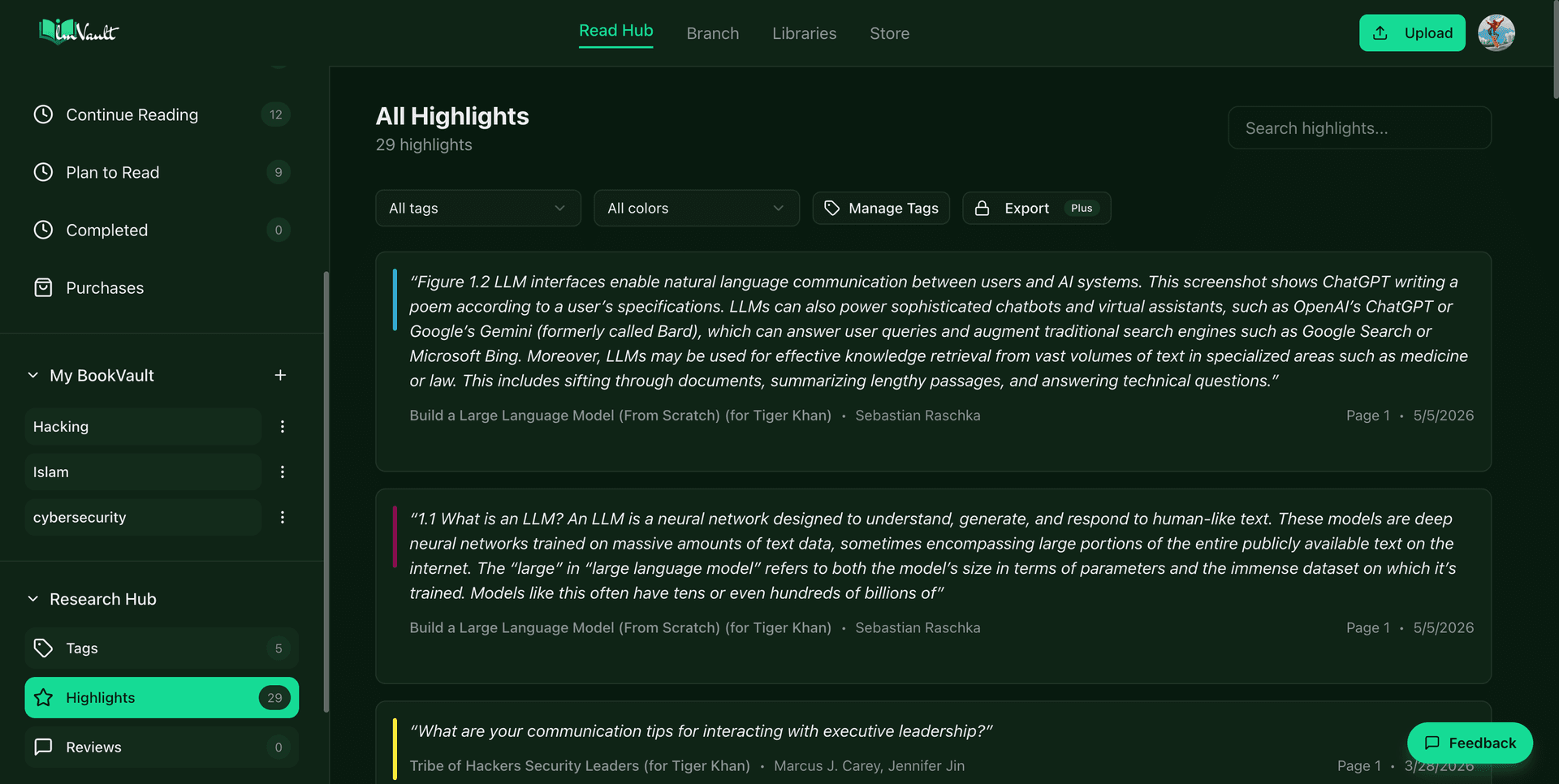Open the executive leadership communication tips highlight
Viewport: 1559px width, 784px height.
[x=933, y=743]
